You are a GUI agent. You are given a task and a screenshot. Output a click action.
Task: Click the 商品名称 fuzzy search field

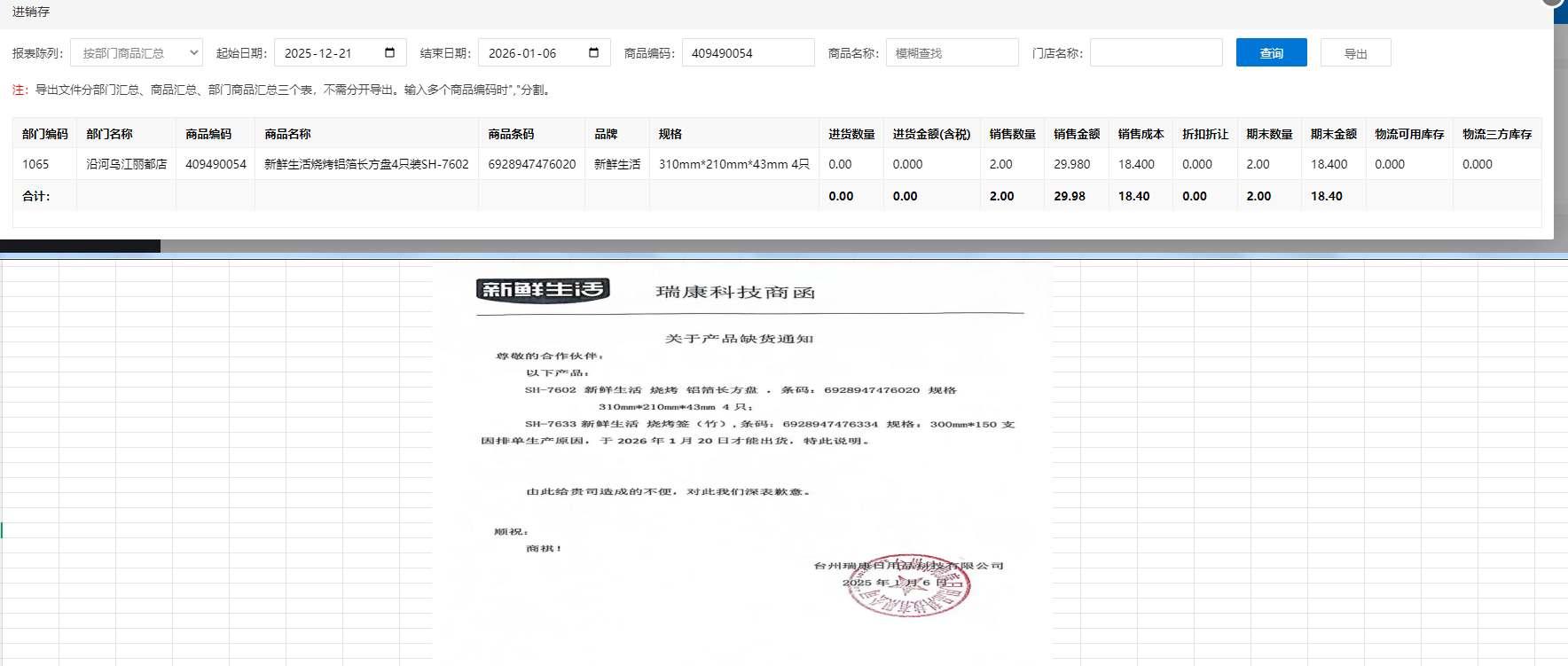pos(951,53)
